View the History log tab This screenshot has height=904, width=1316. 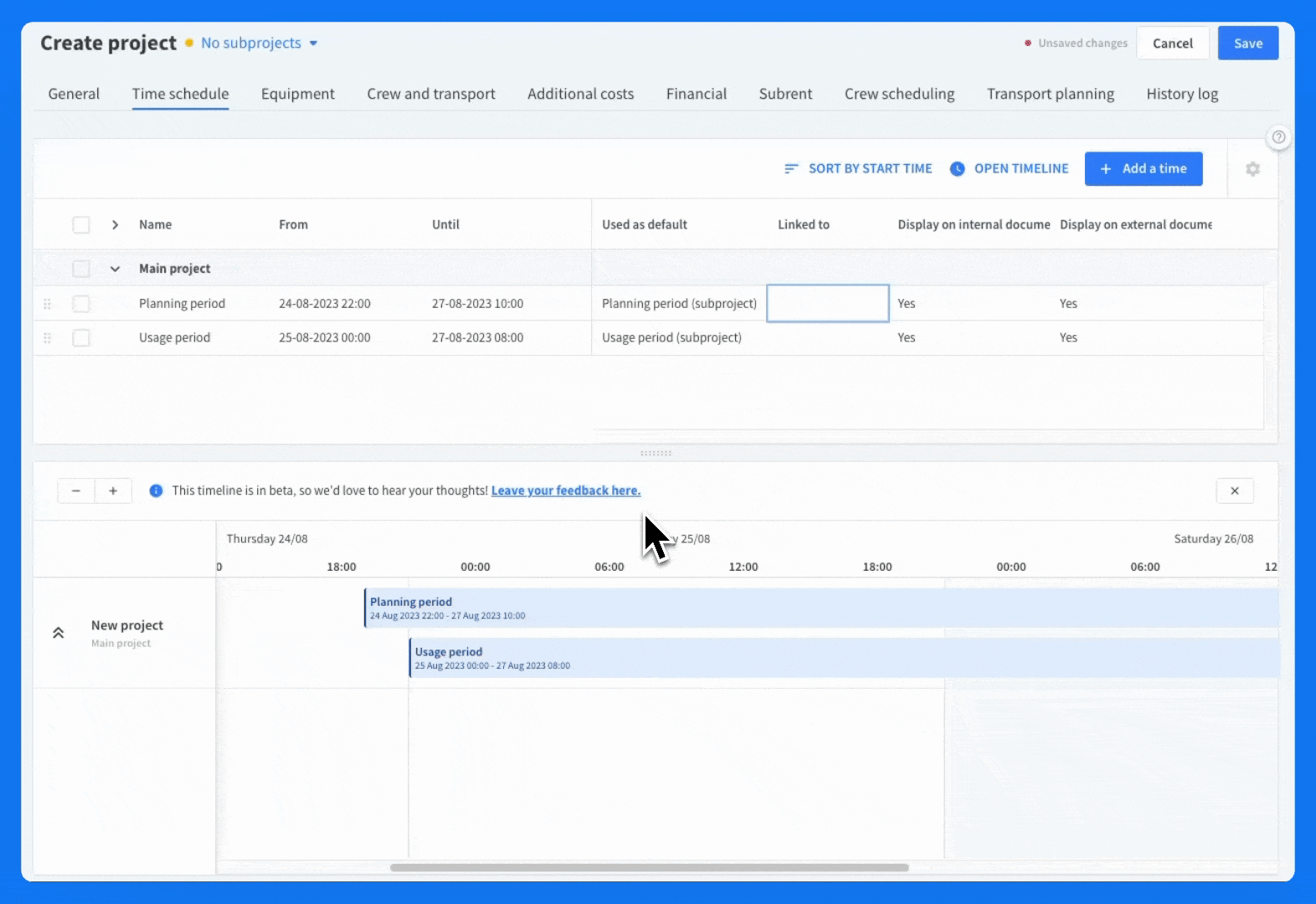(x=1182, y=94)
